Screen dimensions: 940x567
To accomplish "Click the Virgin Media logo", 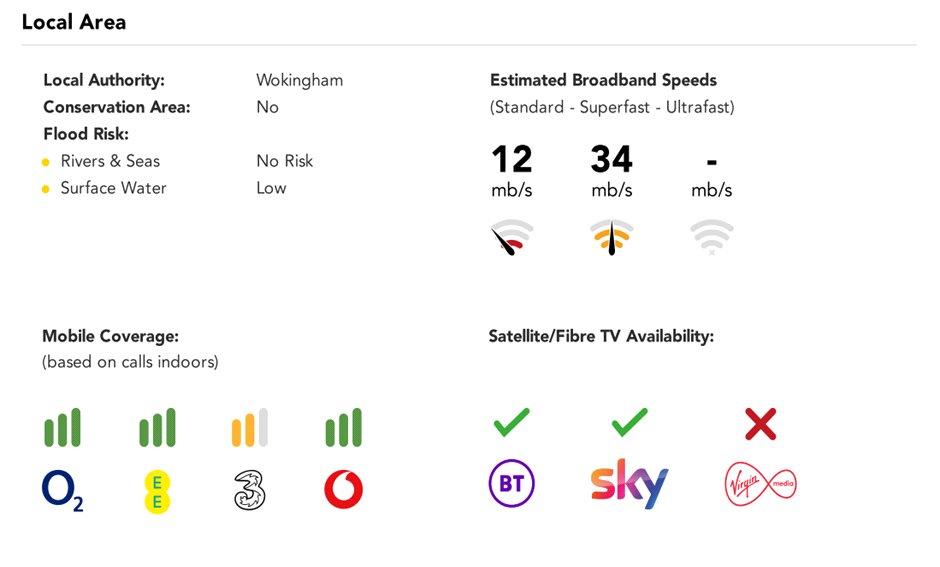I will [x=761, y=483].
